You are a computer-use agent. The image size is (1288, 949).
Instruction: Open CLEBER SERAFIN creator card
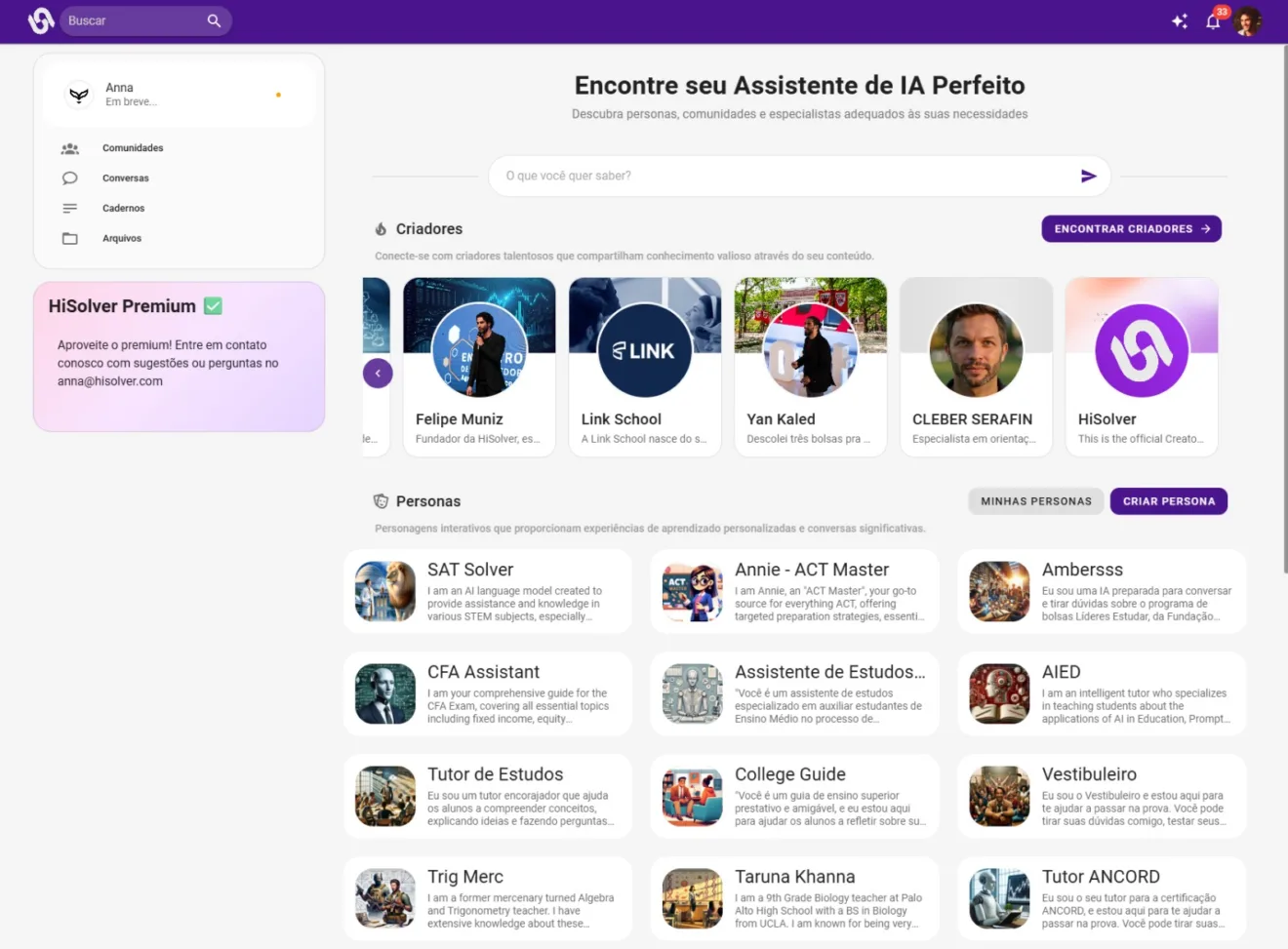pyautogui.click(x=976, y=367)
